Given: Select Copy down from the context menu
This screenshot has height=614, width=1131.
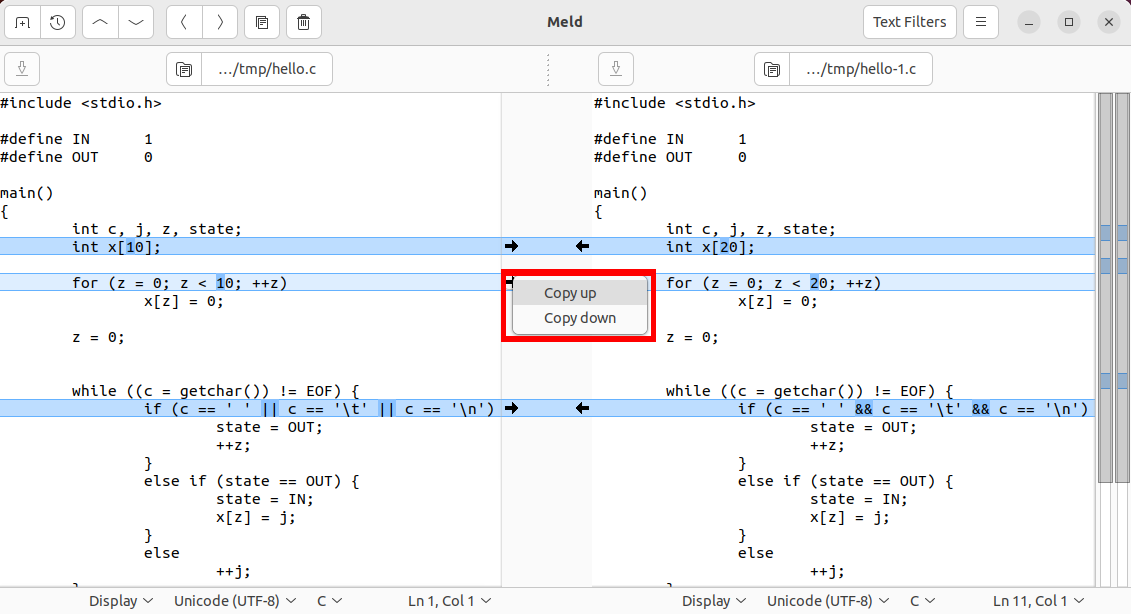Looking at the screenshot, I should [x=579, y=318].
